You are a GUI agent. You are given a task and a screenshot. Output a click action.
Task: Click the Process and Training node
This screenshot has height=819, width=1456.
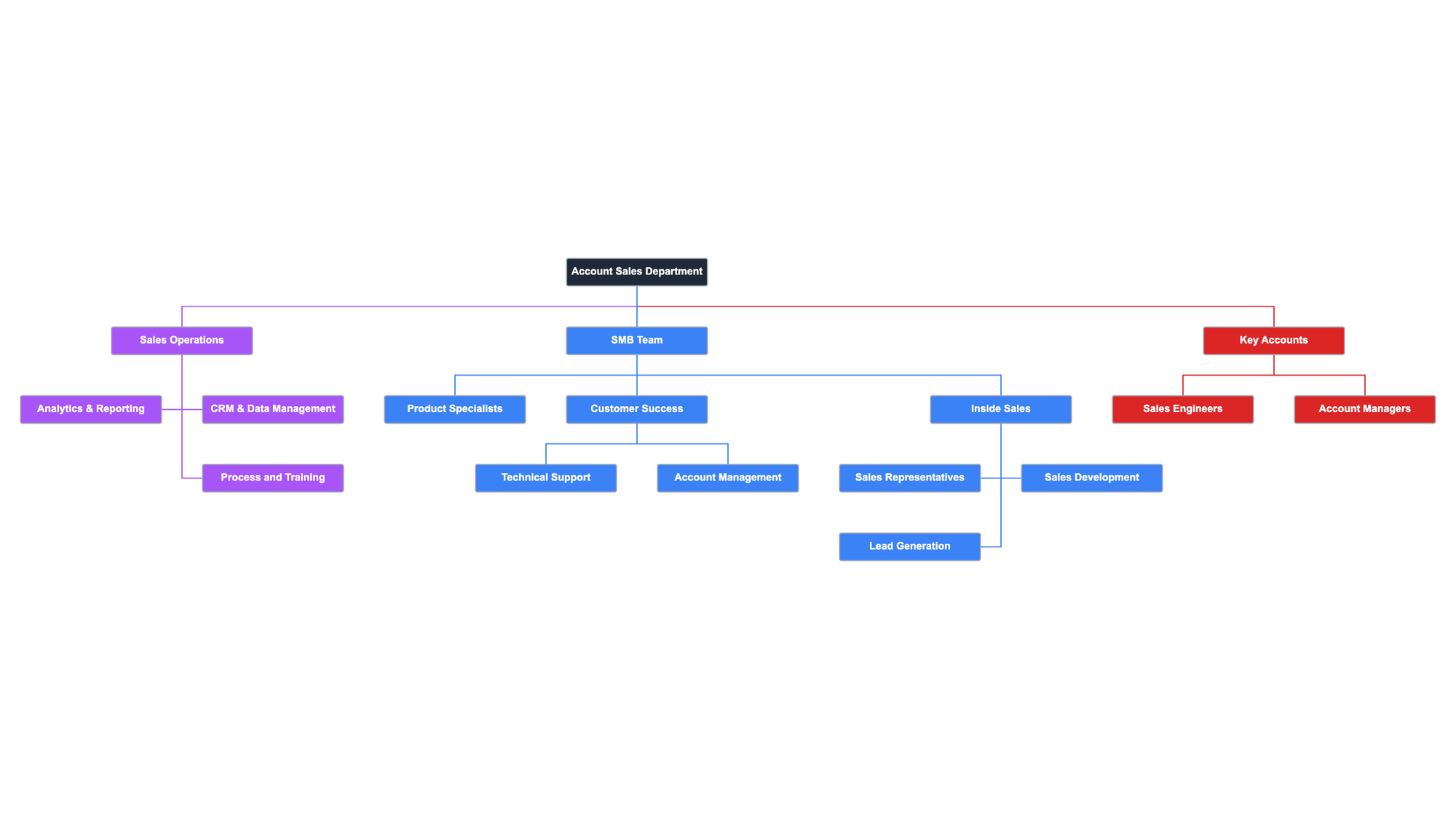[273, 477]
